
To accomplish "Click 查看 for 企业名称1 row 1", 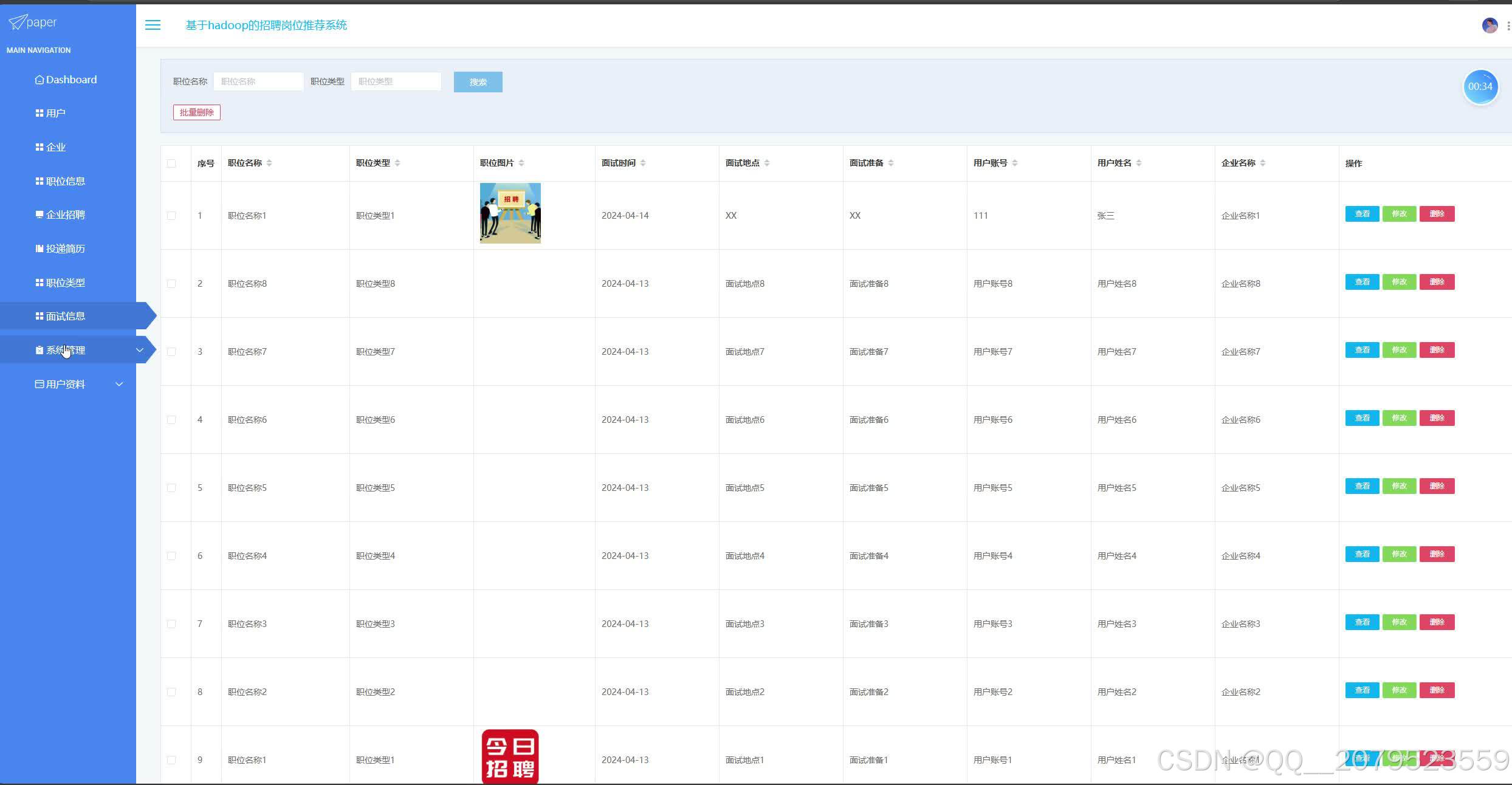I will pyautogui.click(x=1362, y=214).
